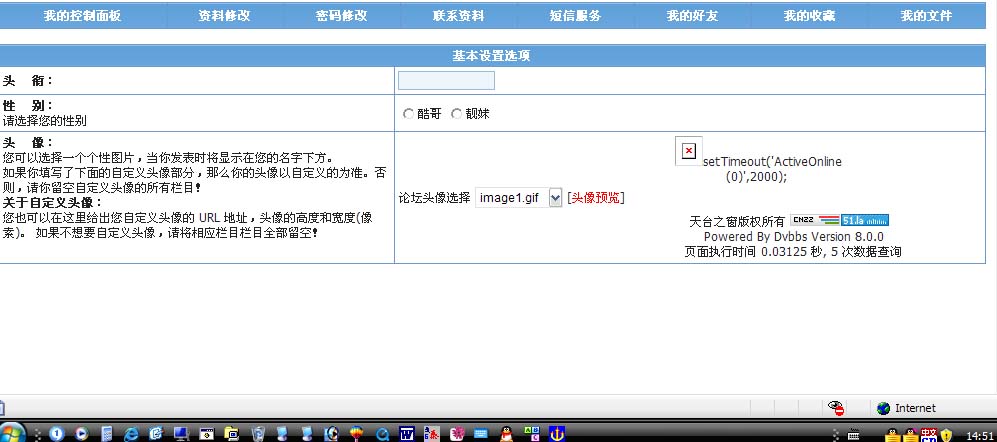Click the blocked privacy eye status icon
Viewport: 997px width, 442px height.
(x=836, y=408)
